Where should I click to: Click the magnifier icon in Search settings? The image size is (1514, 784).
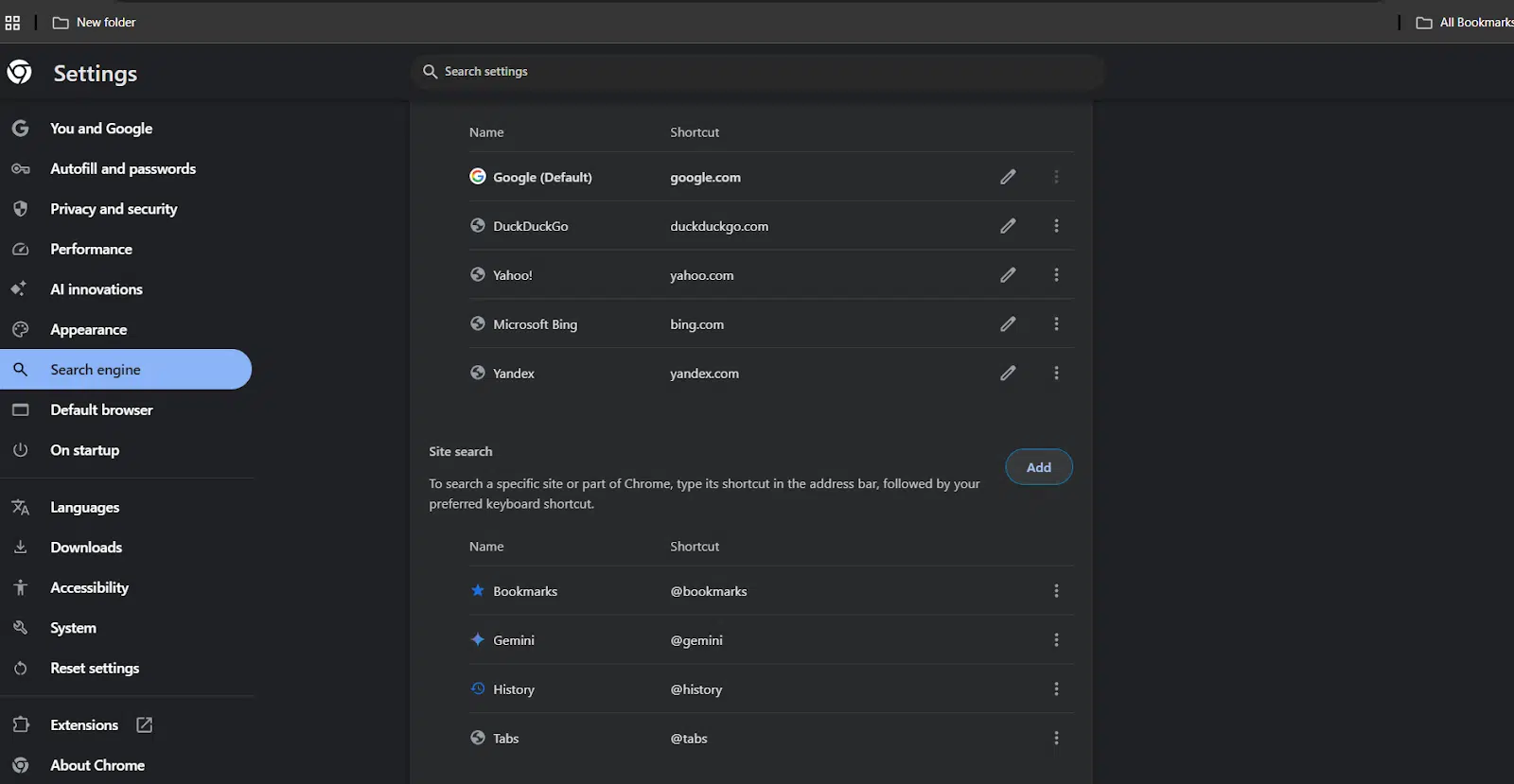point(430,72)
